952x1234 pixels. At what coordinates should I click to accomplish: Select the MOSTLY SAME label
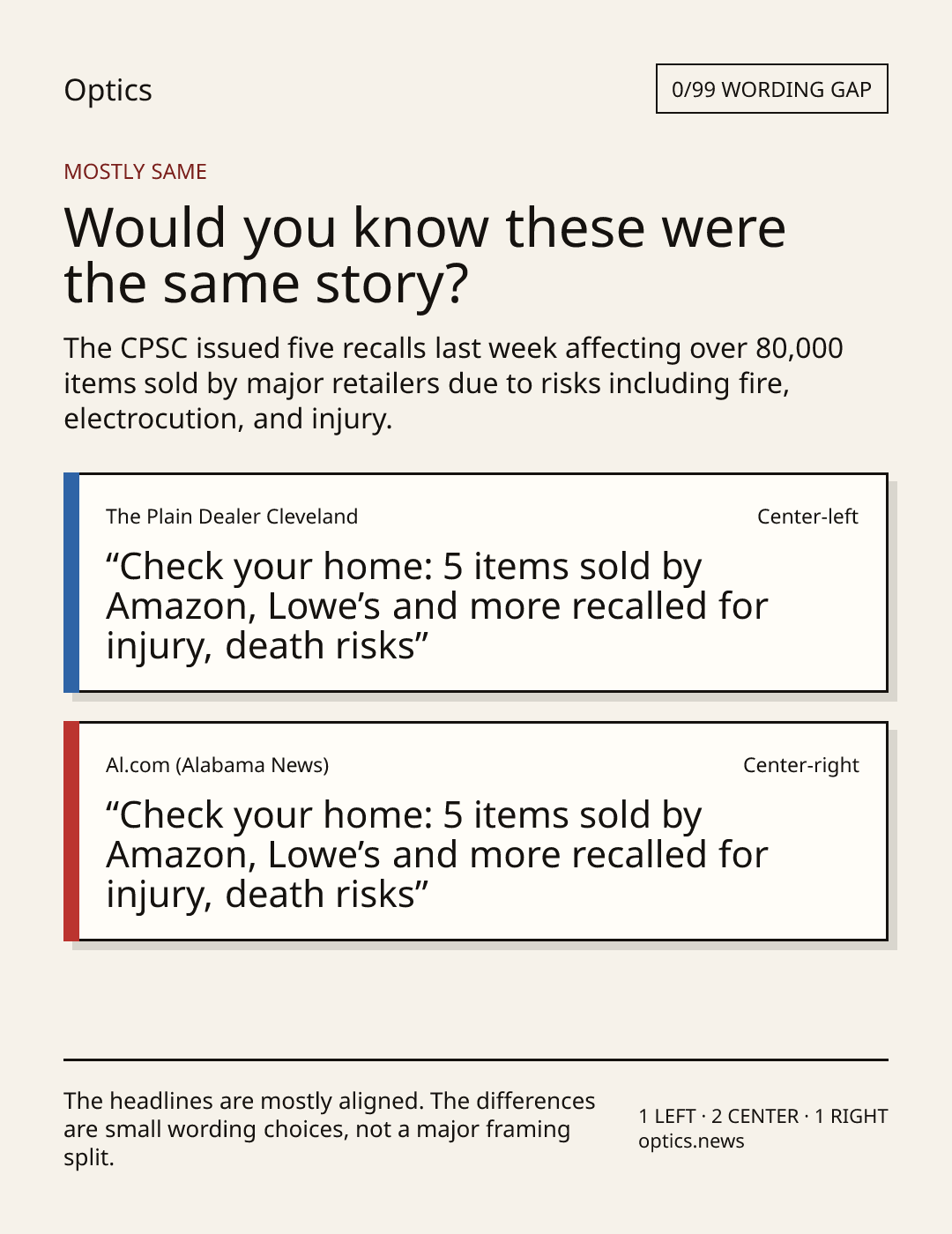[x=135, y=172]
